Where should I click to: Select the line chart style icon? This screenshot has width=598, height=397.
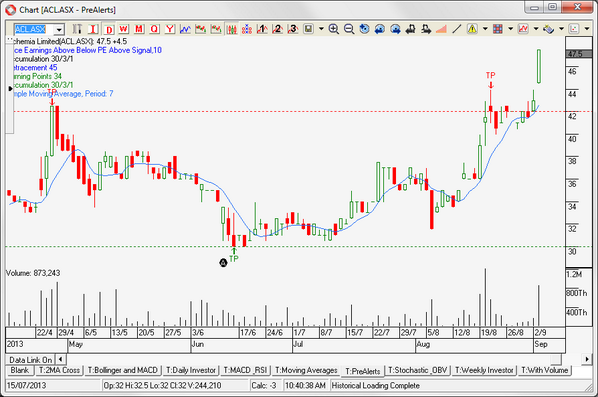[x=185, y=29]
